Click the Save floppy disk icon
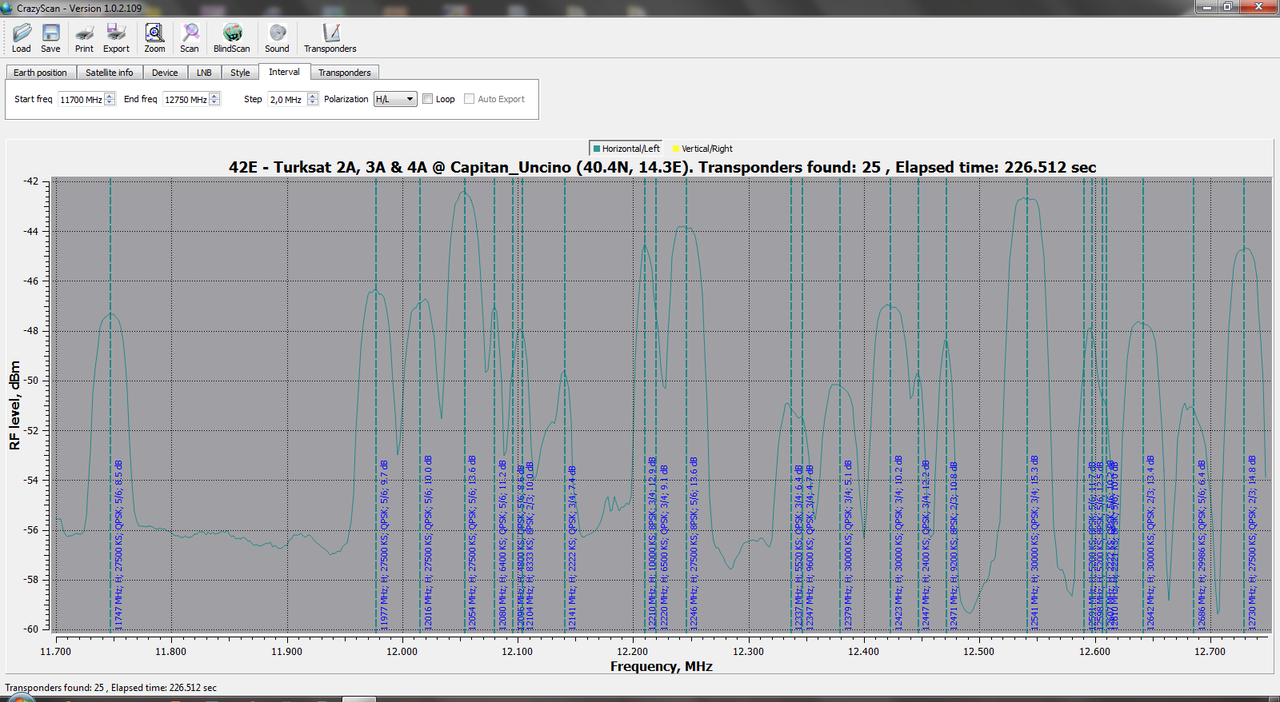Screen dimensions: 1280x702 (50, 32)
